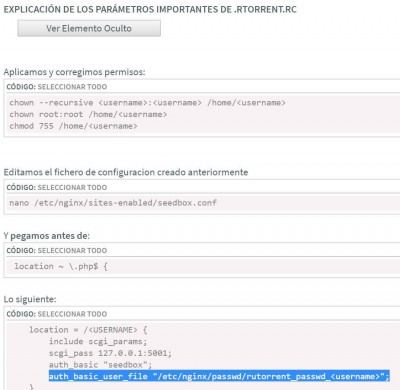Select all code in the Lo siguiente block
The height and width of the screenshot is (390, 400).
[72, 314]
